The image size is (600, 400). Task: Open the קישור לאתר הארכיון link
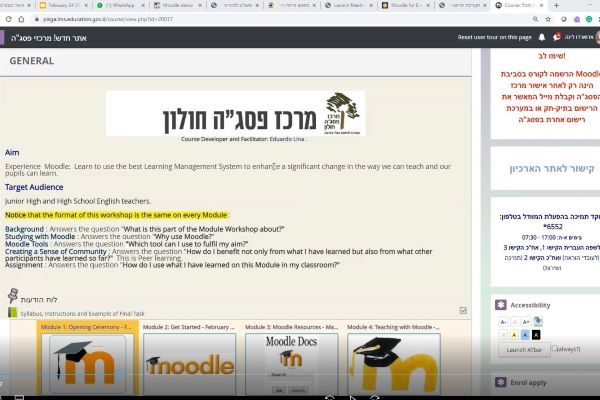[x=551, y=168]
